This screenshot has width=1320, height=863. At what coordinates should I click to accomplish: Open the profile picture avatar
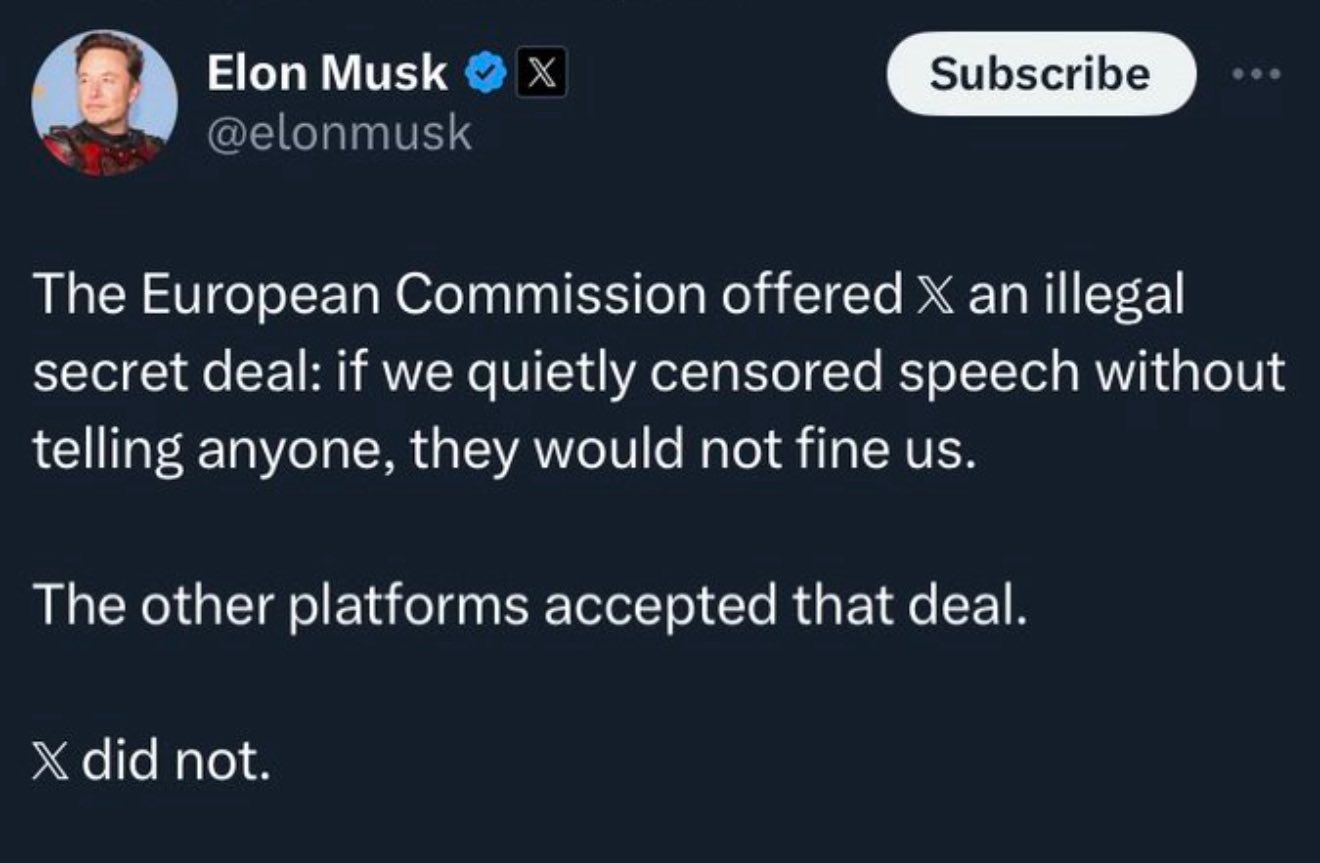pos(104,103)
